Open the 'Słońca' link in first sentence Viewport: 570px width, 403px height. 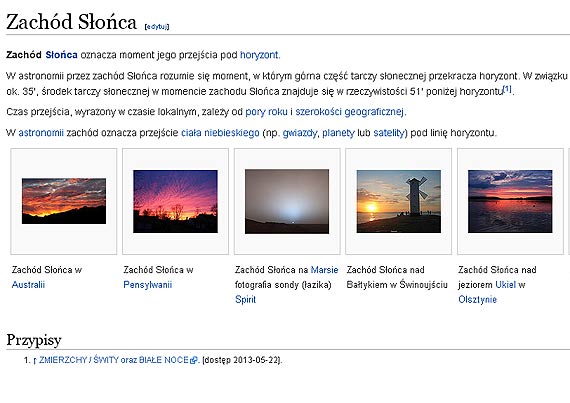(x=61, y=55)
